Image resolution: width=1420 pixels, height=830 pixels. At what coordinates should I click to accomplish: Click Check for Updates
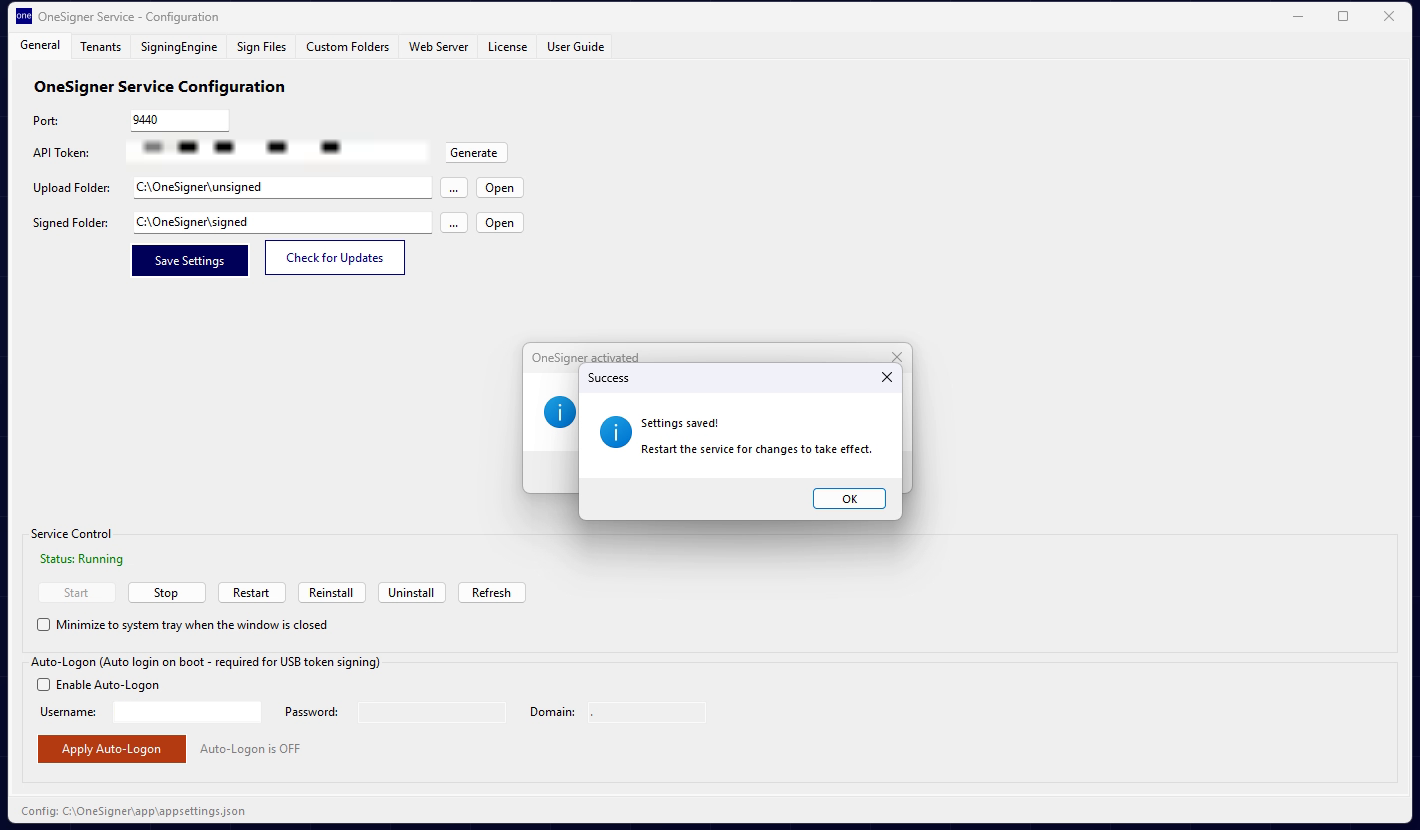(x=335, y=257)
